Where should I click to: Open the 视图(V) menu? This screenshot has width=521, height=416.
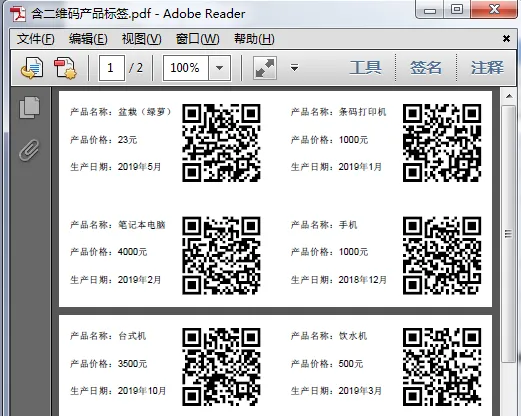[x=141, y=39]
